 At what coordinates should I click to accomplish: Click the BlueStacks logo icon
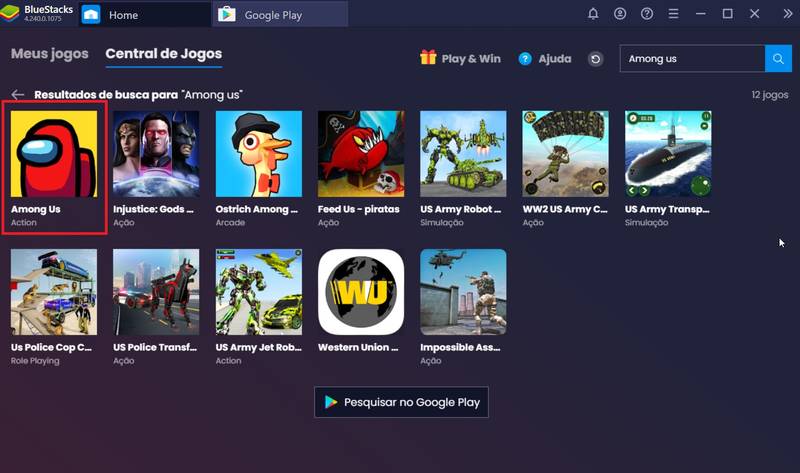pos(10,14)
